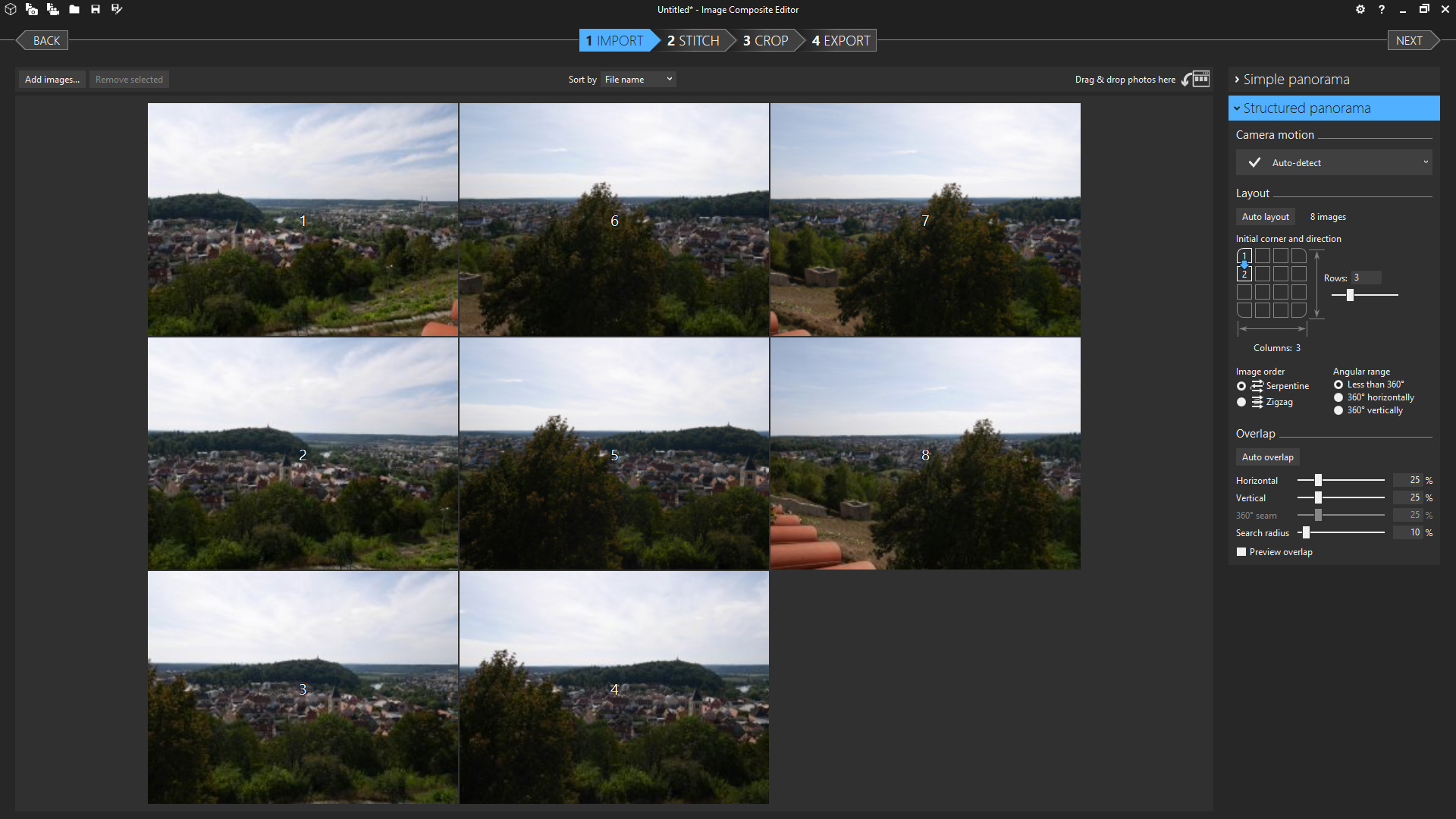Apply Auto overlap

tap(1266, 457)
